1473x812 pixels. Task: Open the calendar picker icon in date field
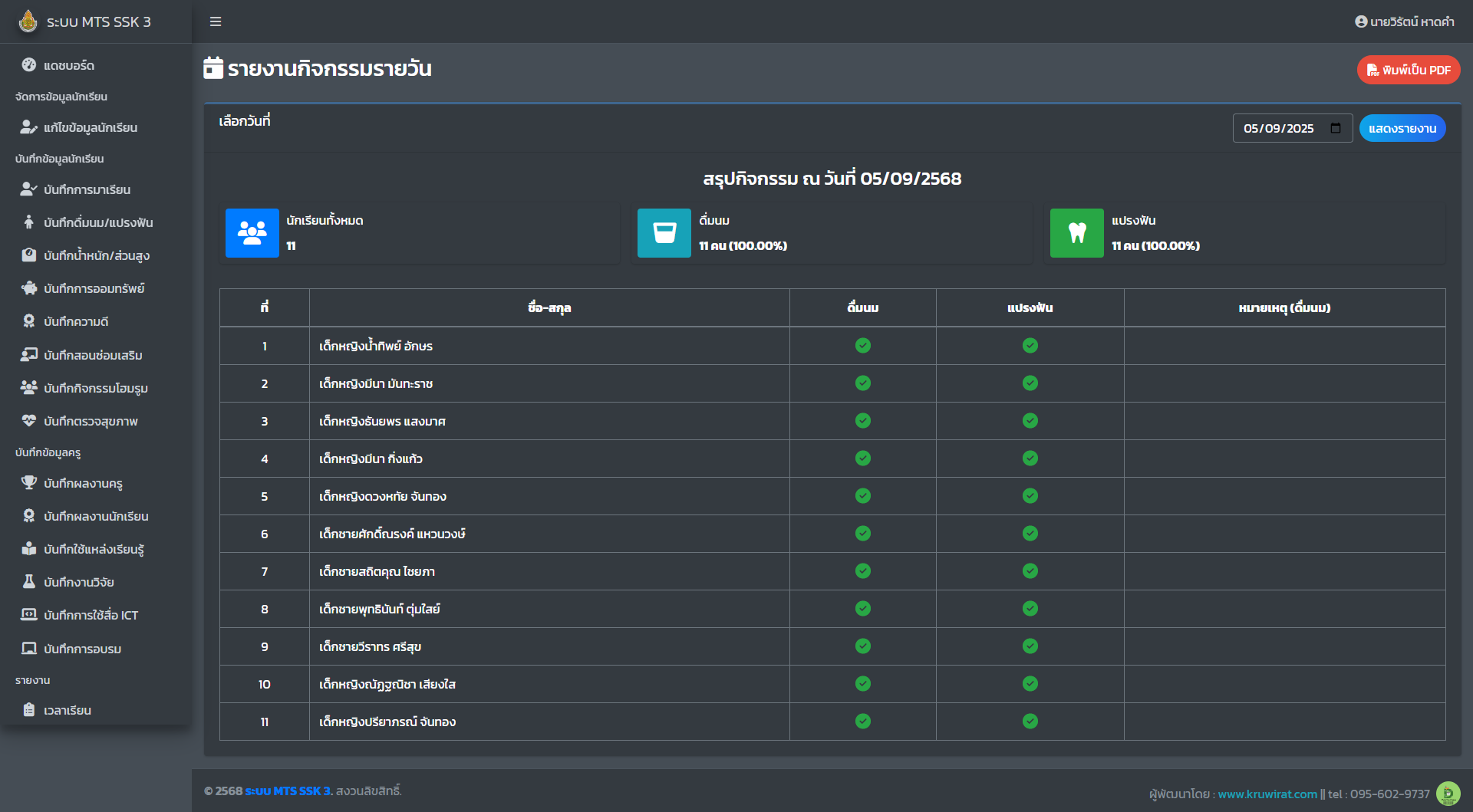[x=1336, y=128]
